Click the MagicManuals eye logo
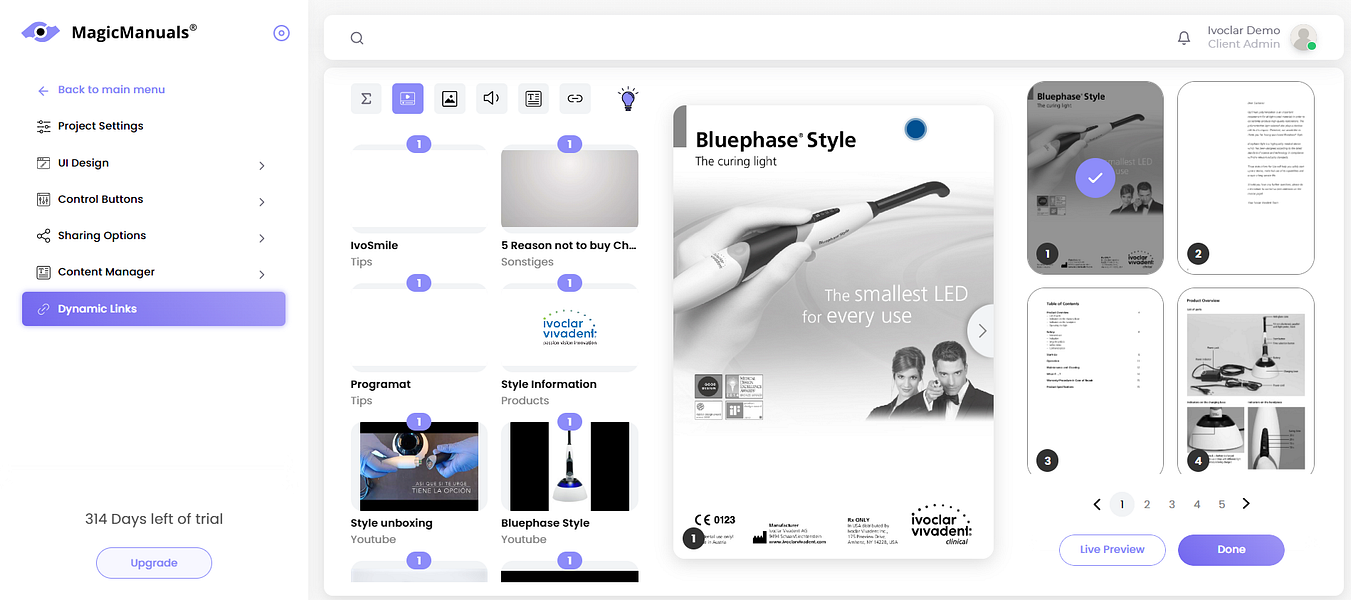This screenshot has height=600, width=1351. pos(40,32)
